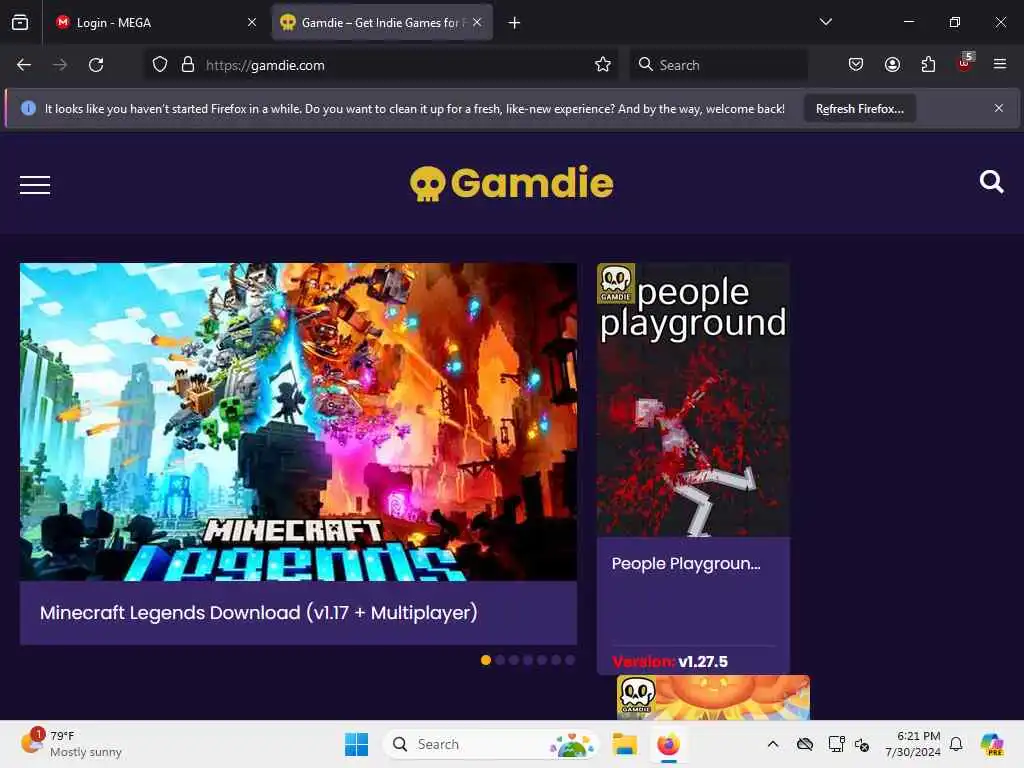
Task: Expand the list all tabs chevron
Action: pyautogui.click(x=825, y=22)
